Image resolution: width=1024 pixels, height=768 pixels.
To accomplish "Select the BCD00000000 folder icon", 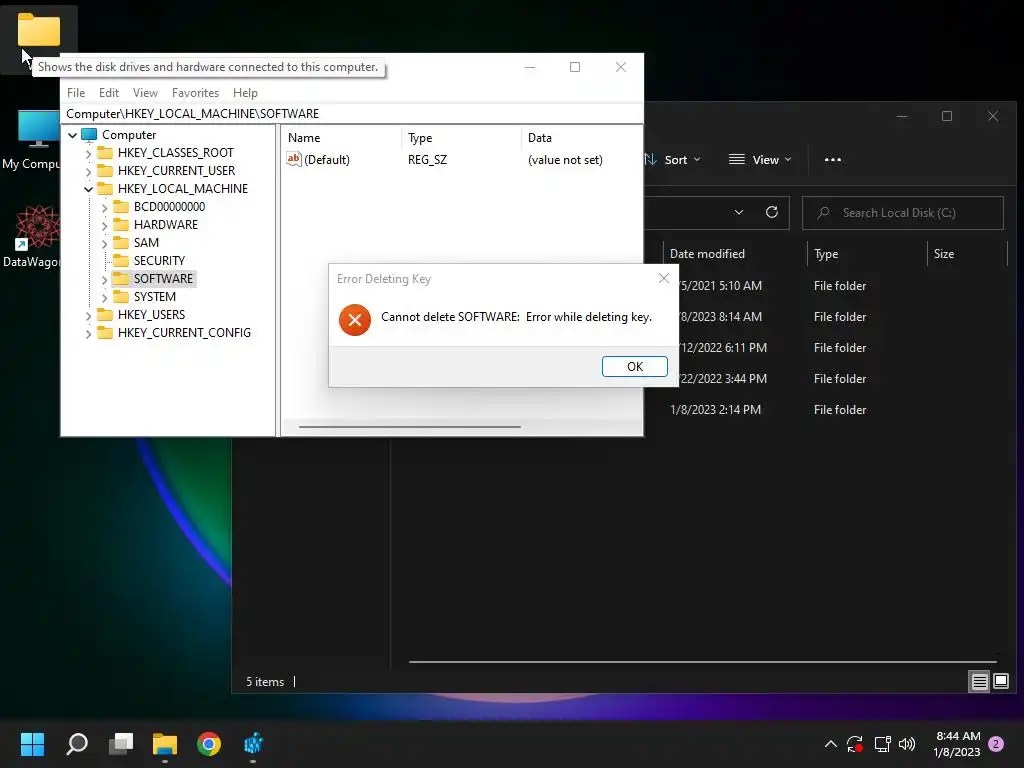I will pyautogui.click(x=121, y=206).
